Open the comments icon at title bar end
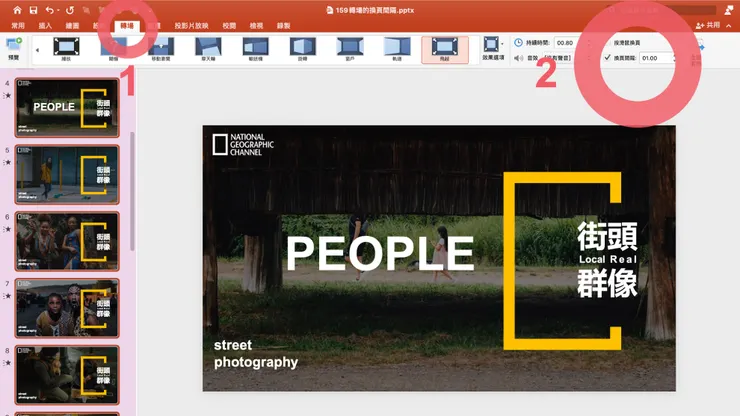Screen dimensions: 740x416 coord(729,10)
